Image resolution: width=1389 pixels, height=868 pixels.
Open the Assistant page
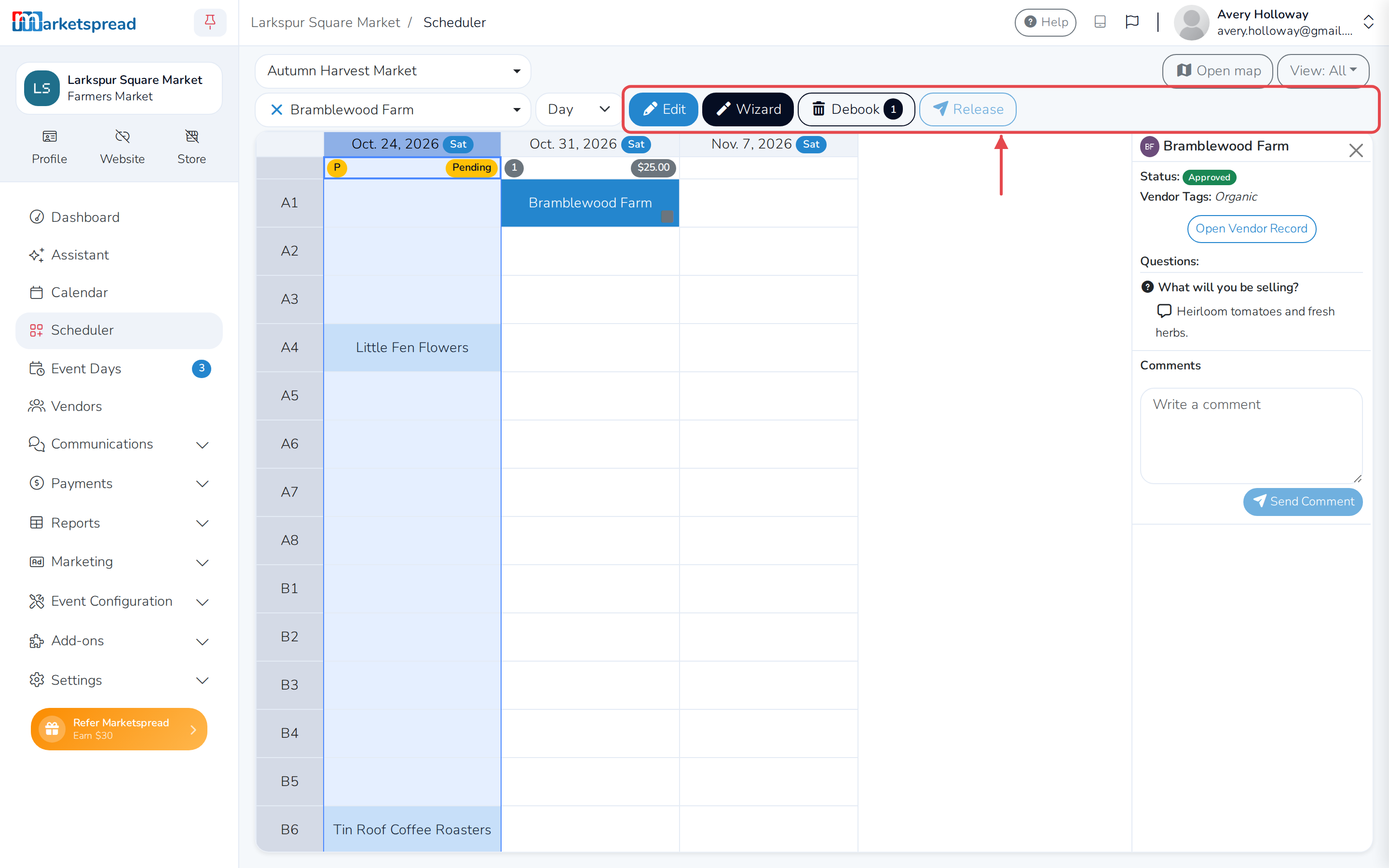[x=119, y=255]
